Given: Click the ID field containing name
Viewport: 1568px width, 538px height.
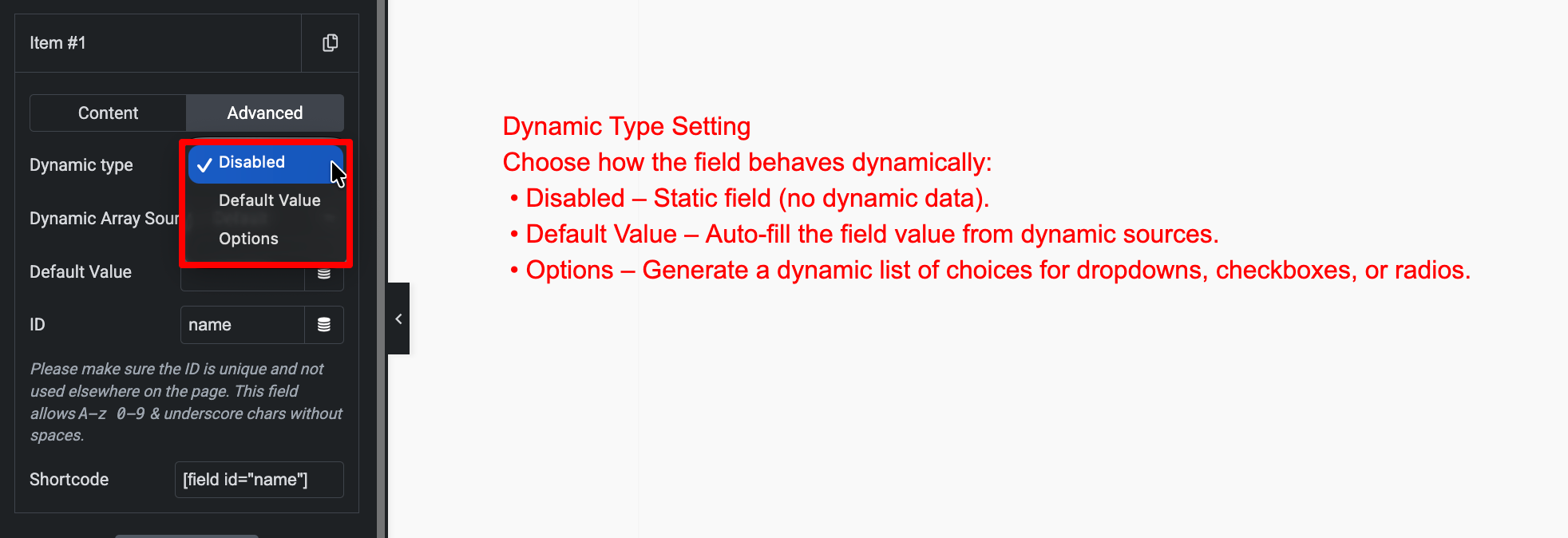Looking at the screenshot, I should pos(242,325).
